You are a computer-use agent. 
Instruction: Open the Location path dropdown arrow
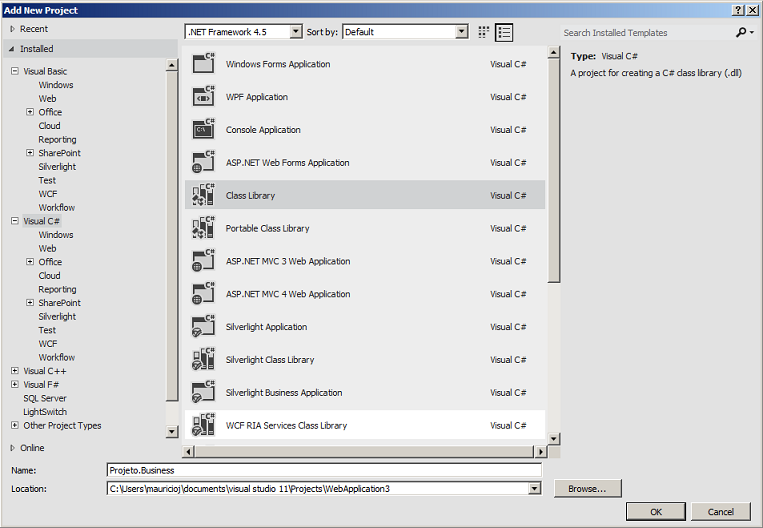(x=534, y=488)
